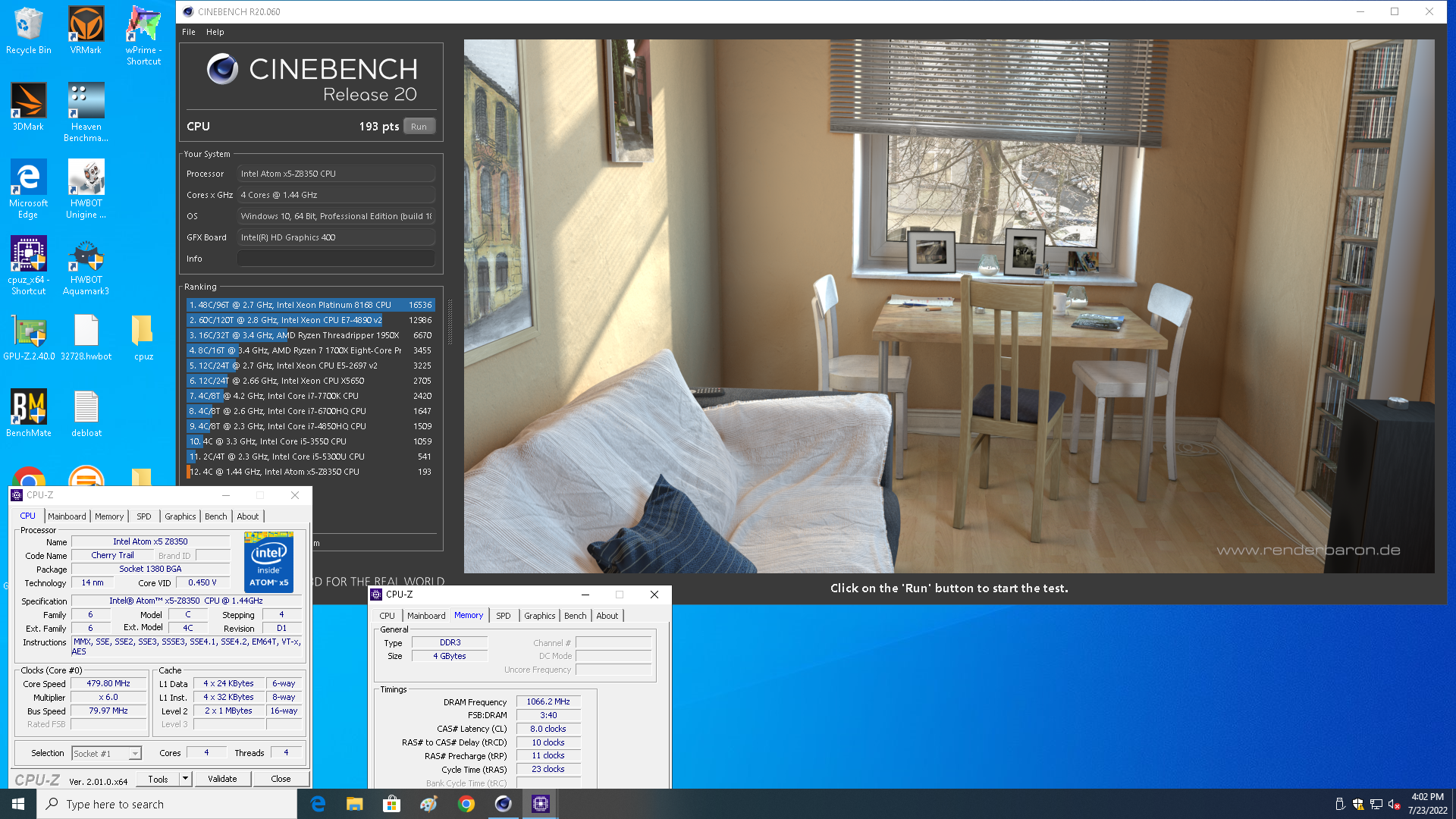The width and height of the screenshot is (1456, 819).
Task: Click the taskbar search box
Action: (167, 804)
